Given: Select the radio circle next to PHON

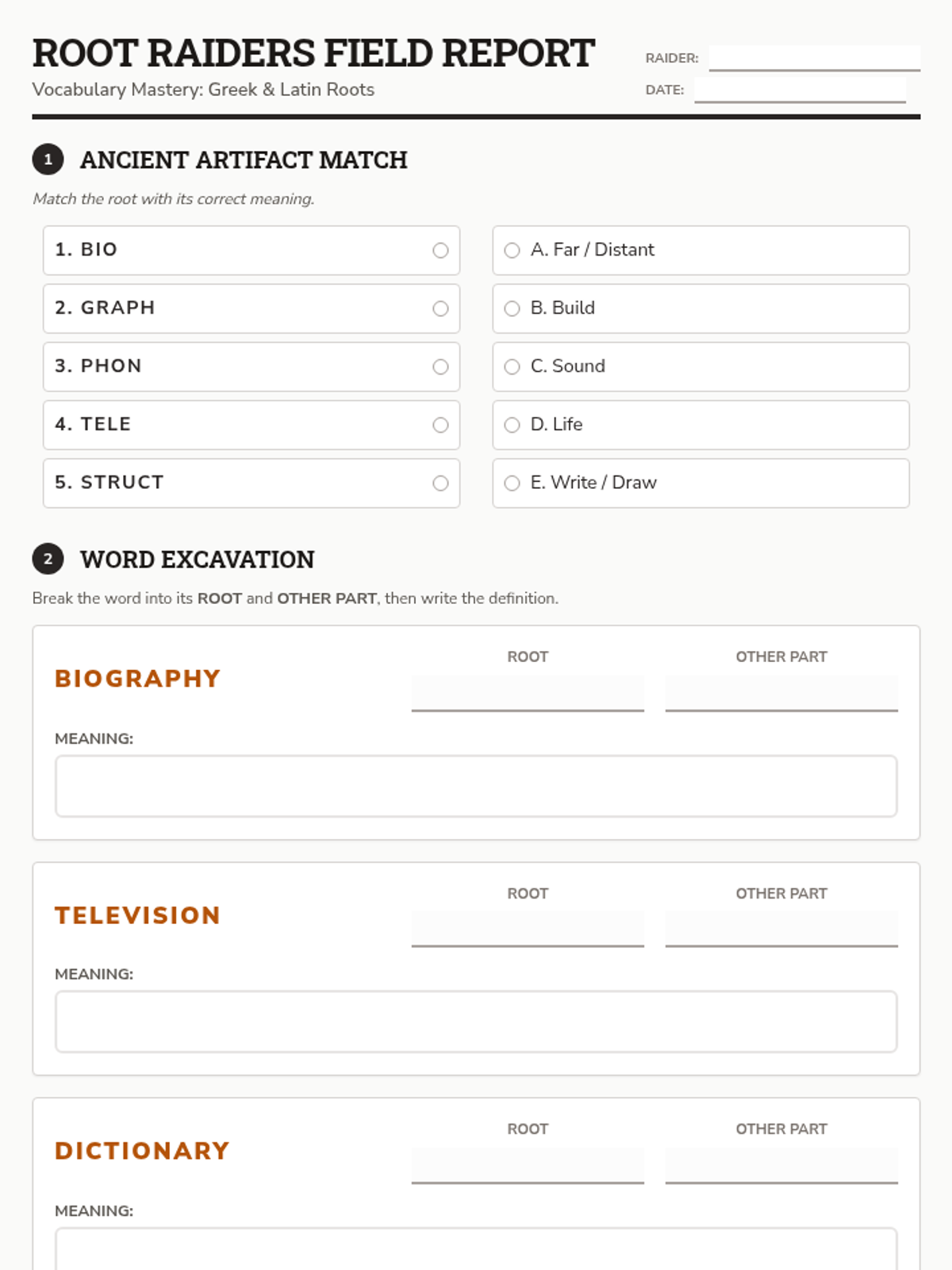Looking at the screenshot, I should pos(440,367).
